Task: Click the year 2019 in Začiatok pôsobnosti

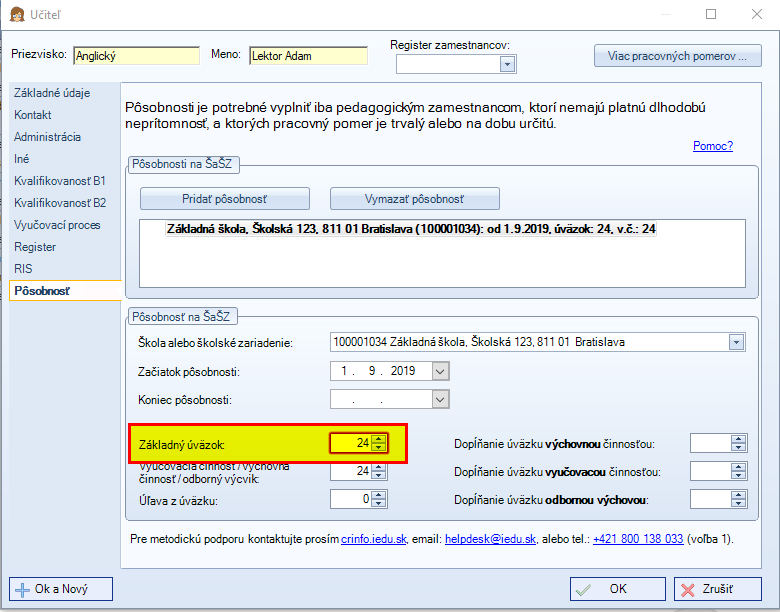Action: click(x=403, y=371)
